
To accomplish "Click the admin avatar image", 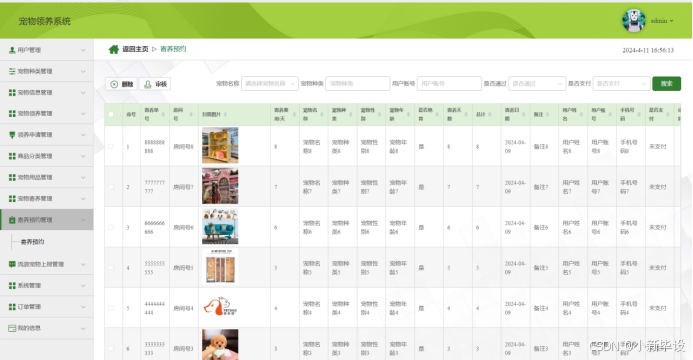I will [x=633, y=20].
